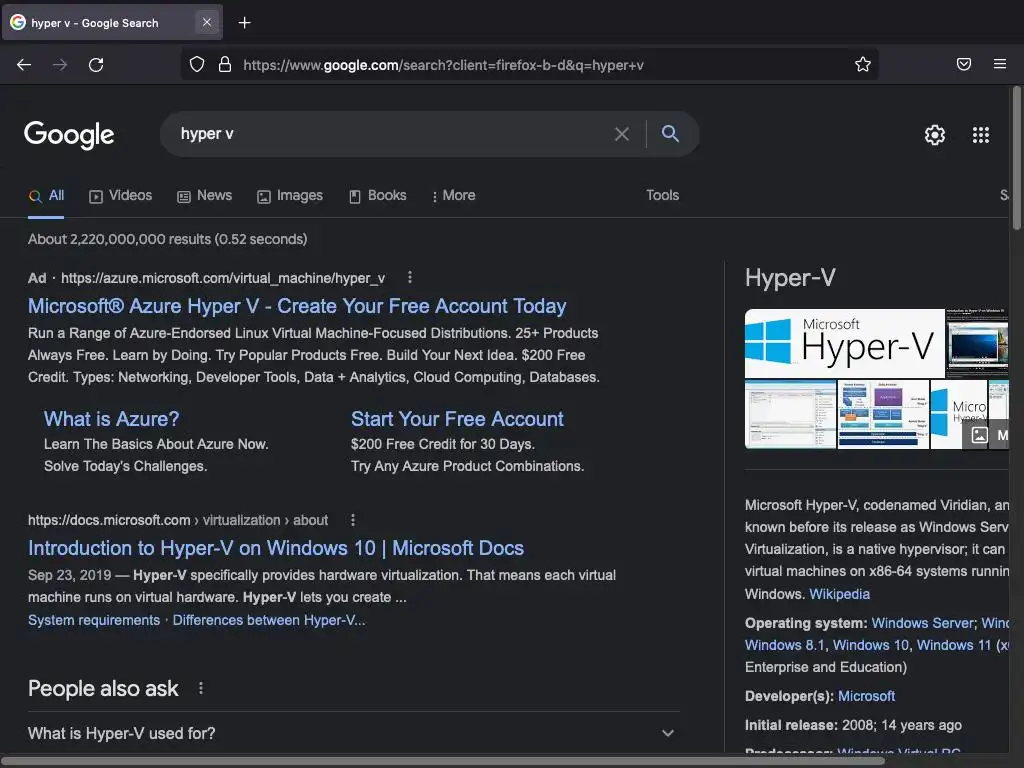The height and width of the screenshot is (768, 1024).
Task: Open a new tab with the plus button
Action: coord(244,23)
